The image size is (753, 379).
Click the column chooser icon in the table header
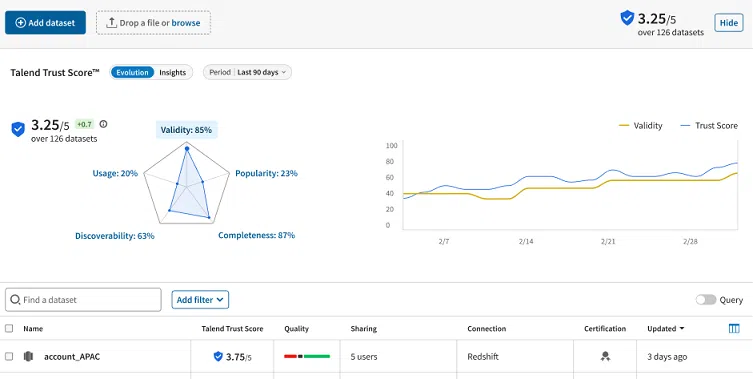tap(734, 329)
